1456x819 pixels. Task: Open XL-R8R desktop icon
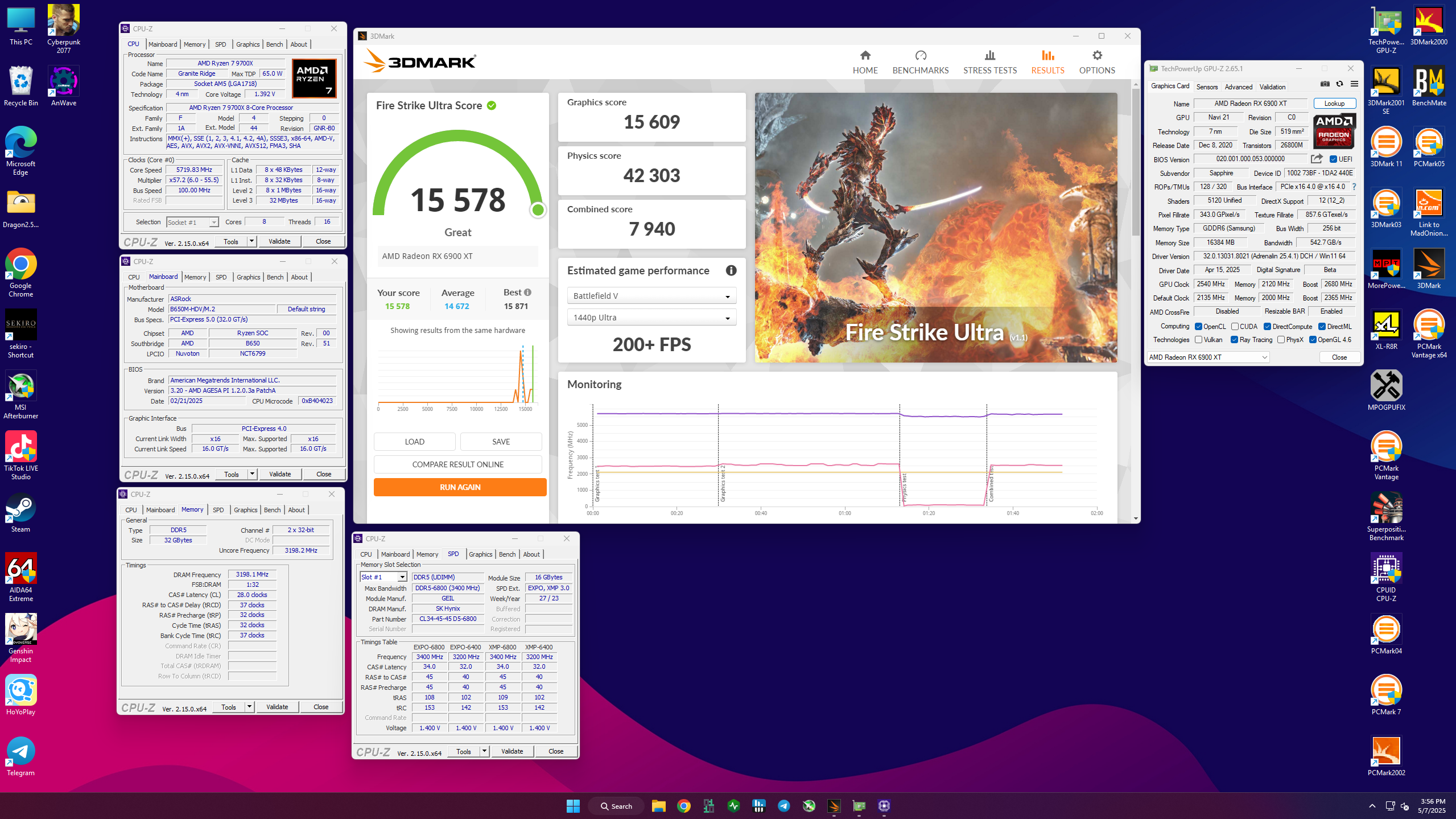pyautogui.click(x=1386, y=330)
